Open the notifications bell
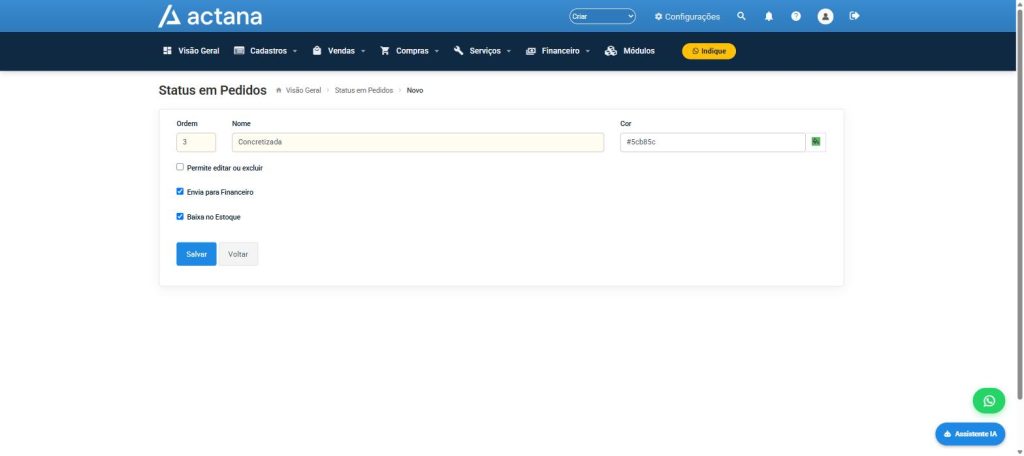The width and height of the screenshot is (1024, 456). [x=769, y=16]
